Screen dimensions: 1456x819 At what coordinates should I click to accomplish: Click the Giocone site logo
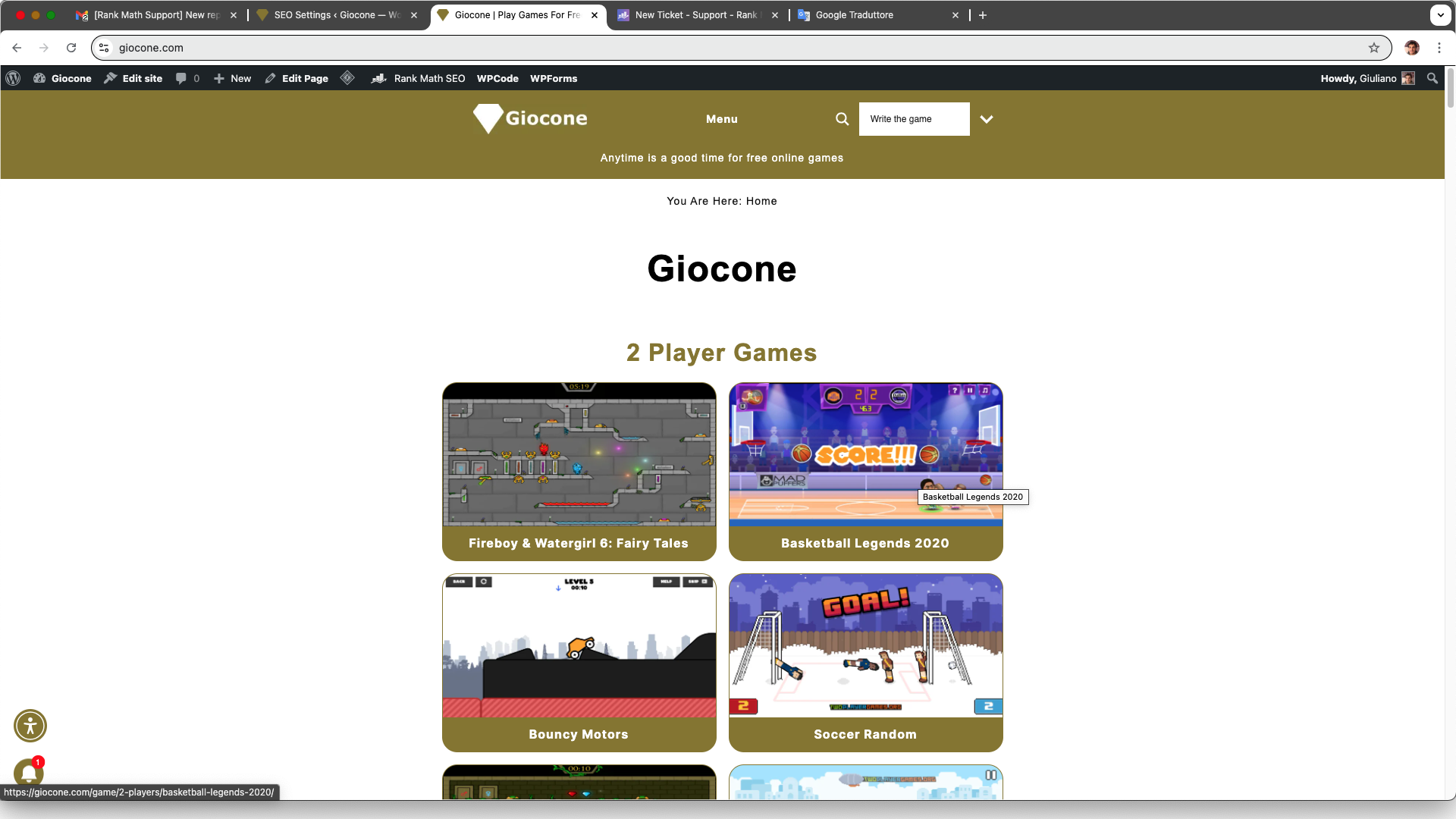tap(530, 118)
